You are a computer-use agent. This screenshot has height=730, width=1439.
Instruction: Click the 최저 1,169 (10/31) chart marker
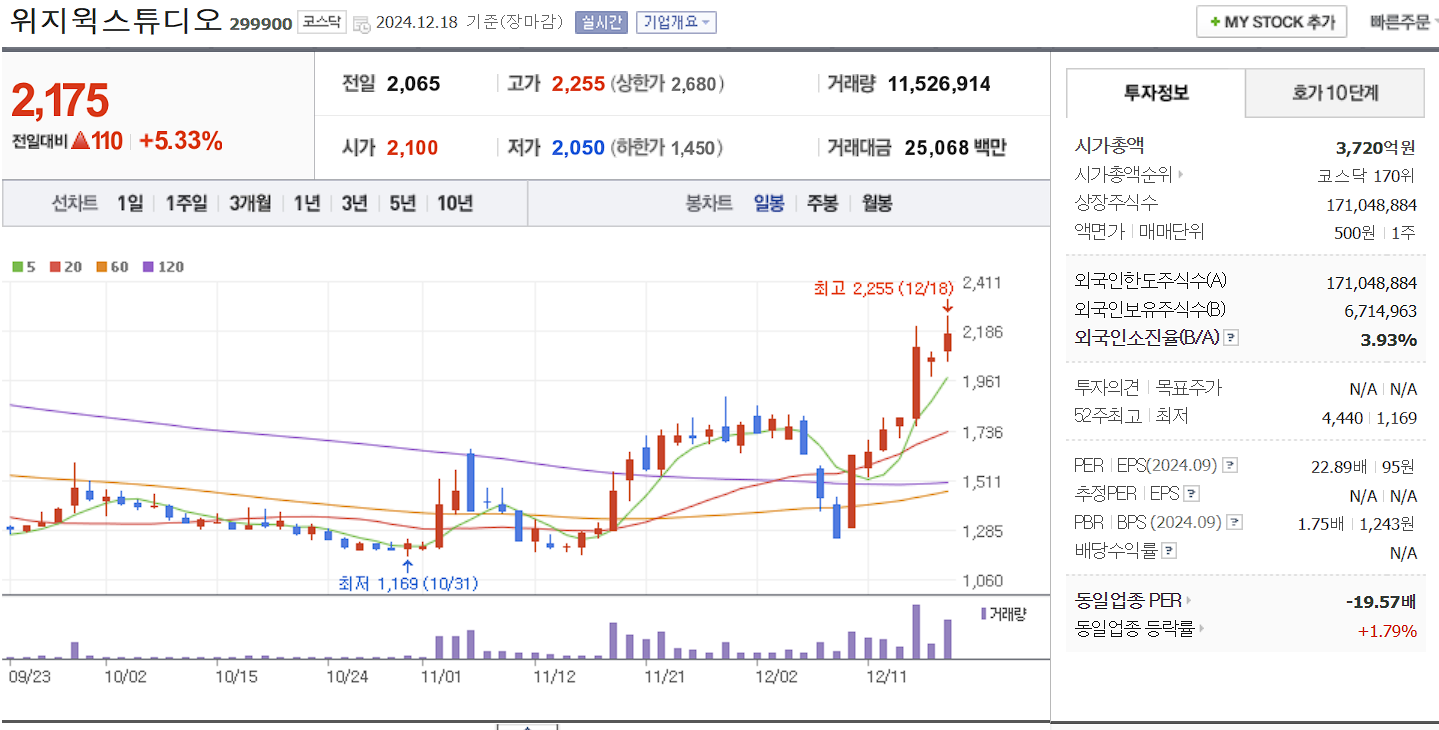click(x=408, y=583)
